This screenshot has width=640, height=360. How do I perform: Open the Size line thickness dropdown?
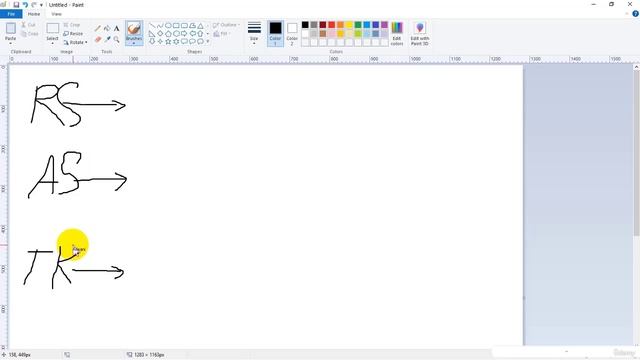coord(254,33)
